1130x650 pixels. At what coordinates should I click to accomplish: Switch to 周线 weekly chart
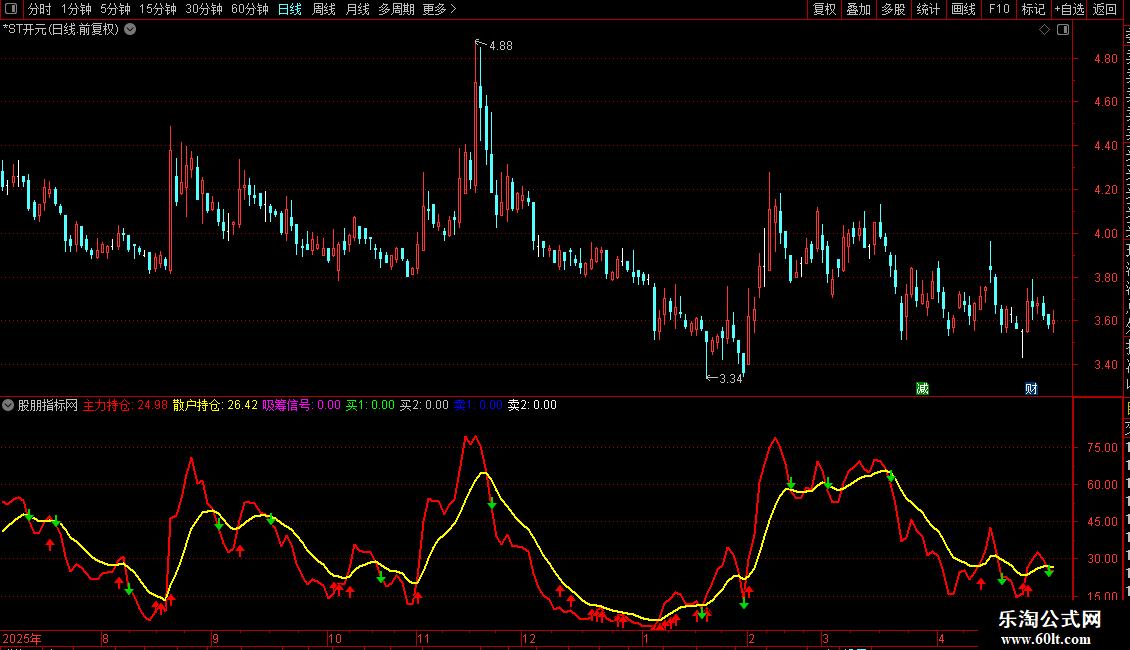click(324, 9)
